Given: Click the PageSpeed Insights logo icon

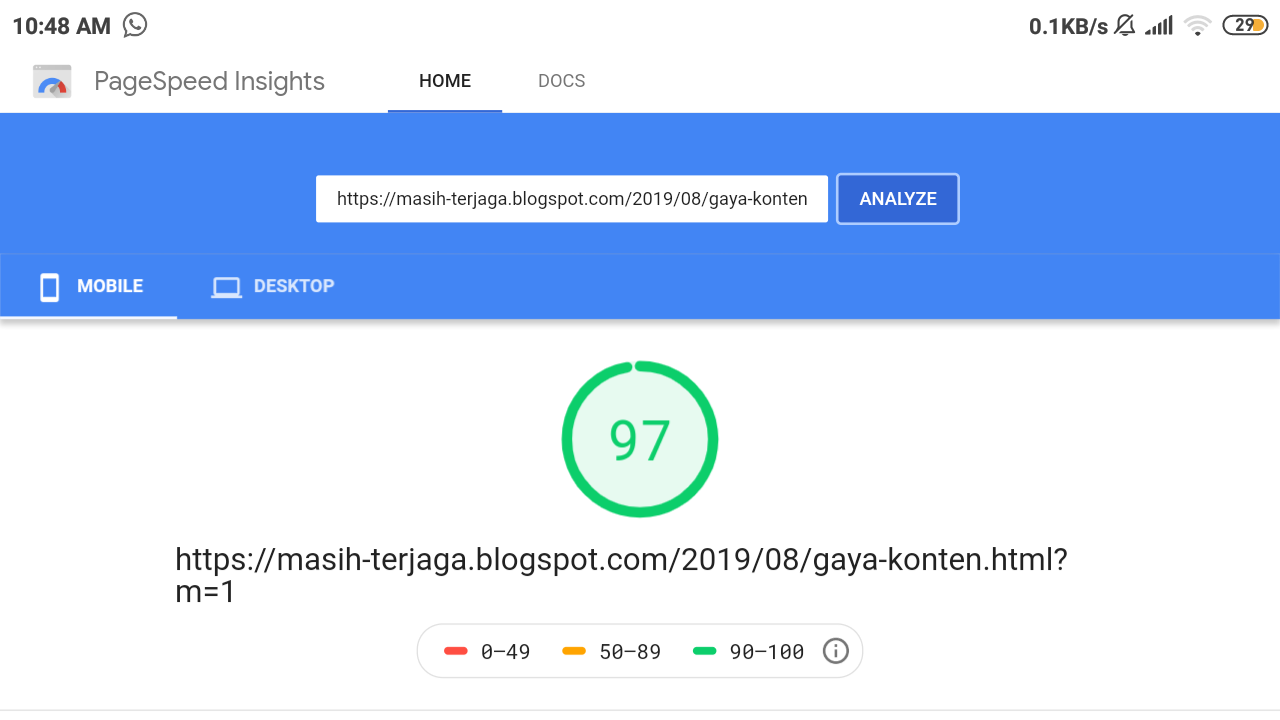Looking at the screenshot, I should pos(52,82).
